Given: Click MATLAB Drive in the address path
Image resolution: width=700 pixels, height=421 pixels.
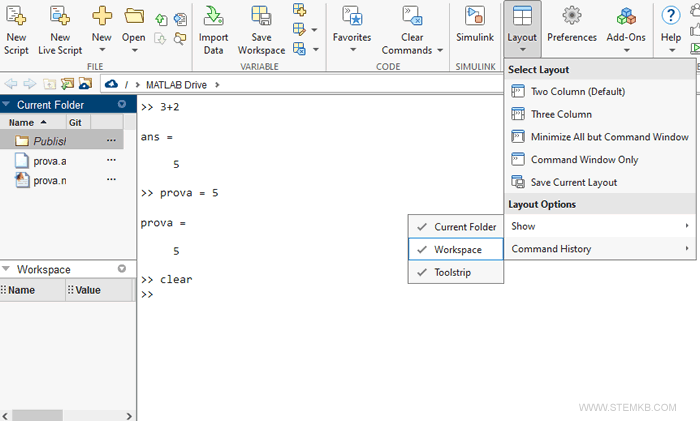Looking at the screenshot, I should coord(176,85).
